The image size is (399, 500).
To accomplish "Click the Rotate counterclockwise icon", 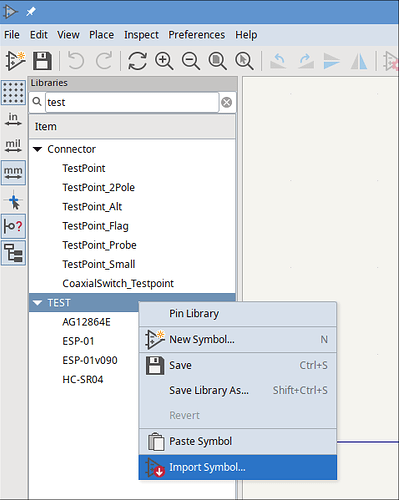I will pyautogui.click(x=278, y=61).
